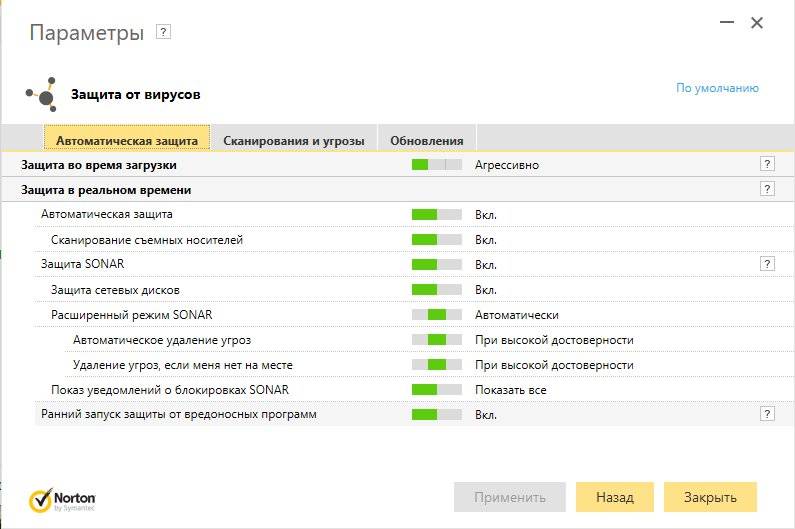
Task: Open help for Защита SONAR row
Action: click(x=767, y=264)
